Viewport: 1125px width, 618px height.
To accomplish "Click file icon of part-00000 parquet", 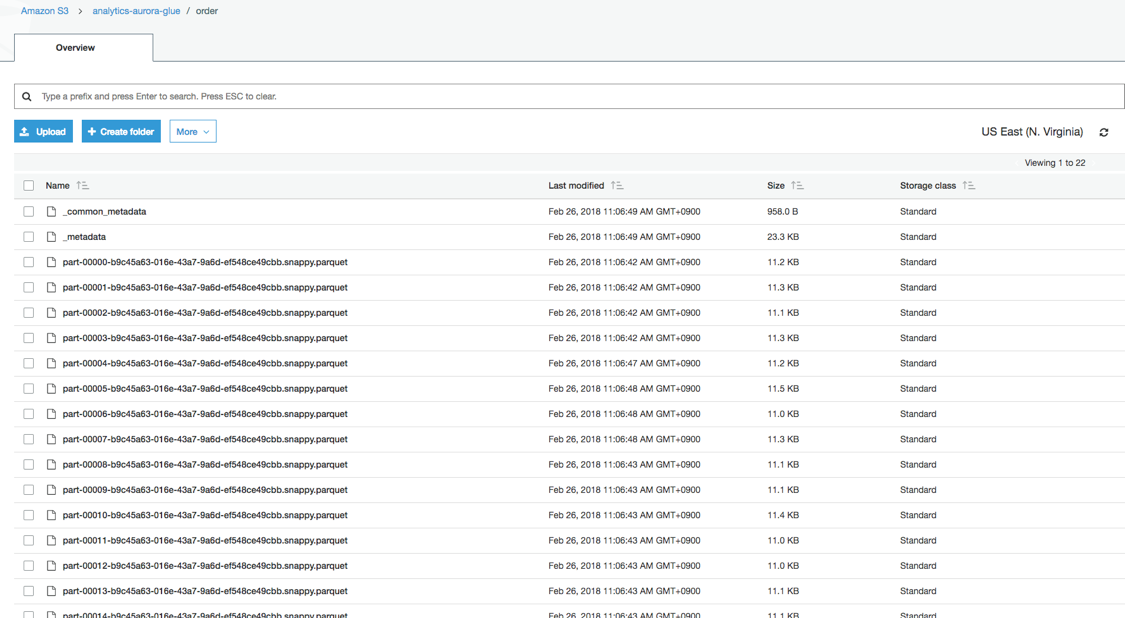I will click(x=51, y=262).
